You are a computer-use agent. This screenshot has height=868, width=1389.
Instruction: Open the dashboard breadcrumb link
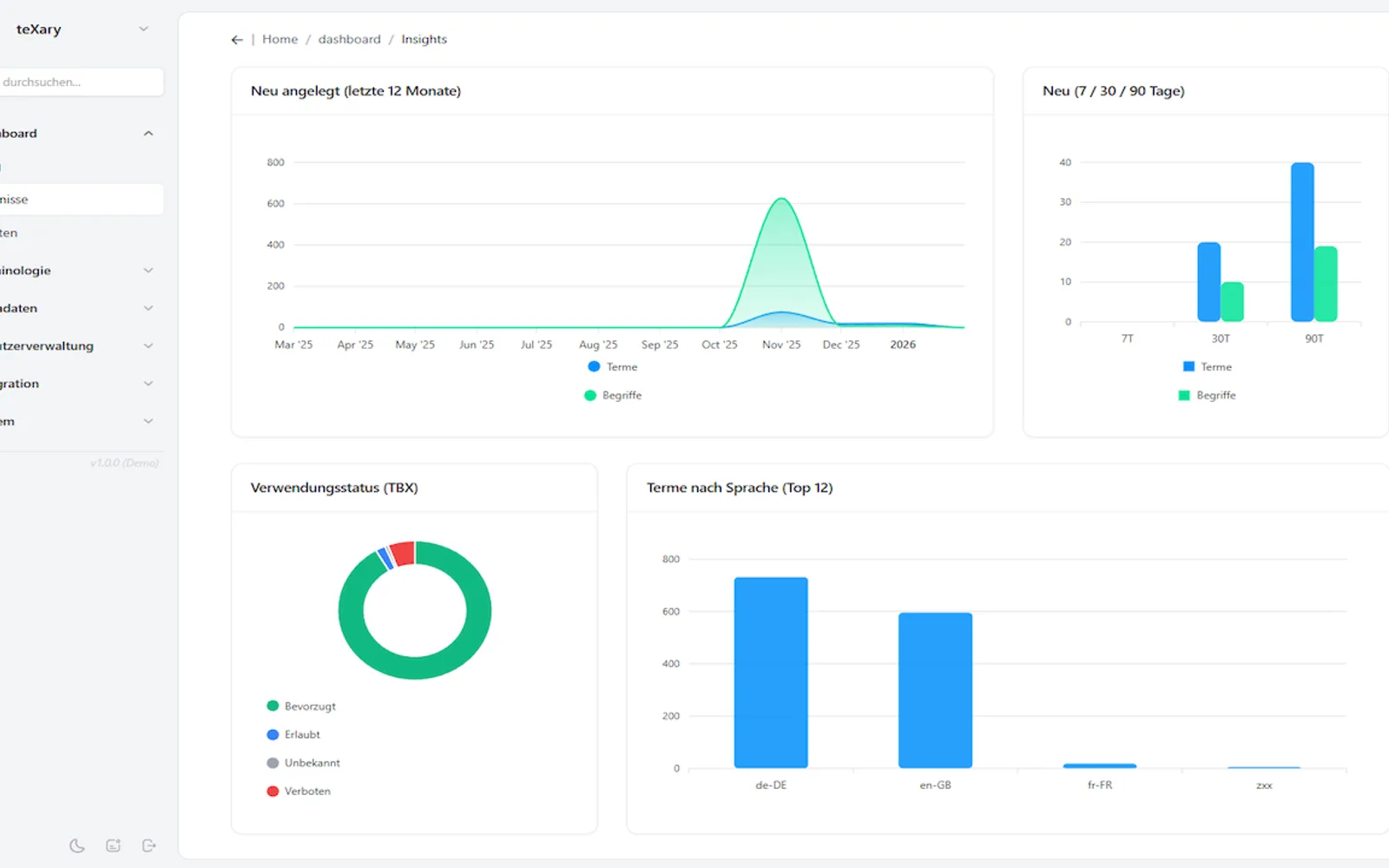[349, 40]
